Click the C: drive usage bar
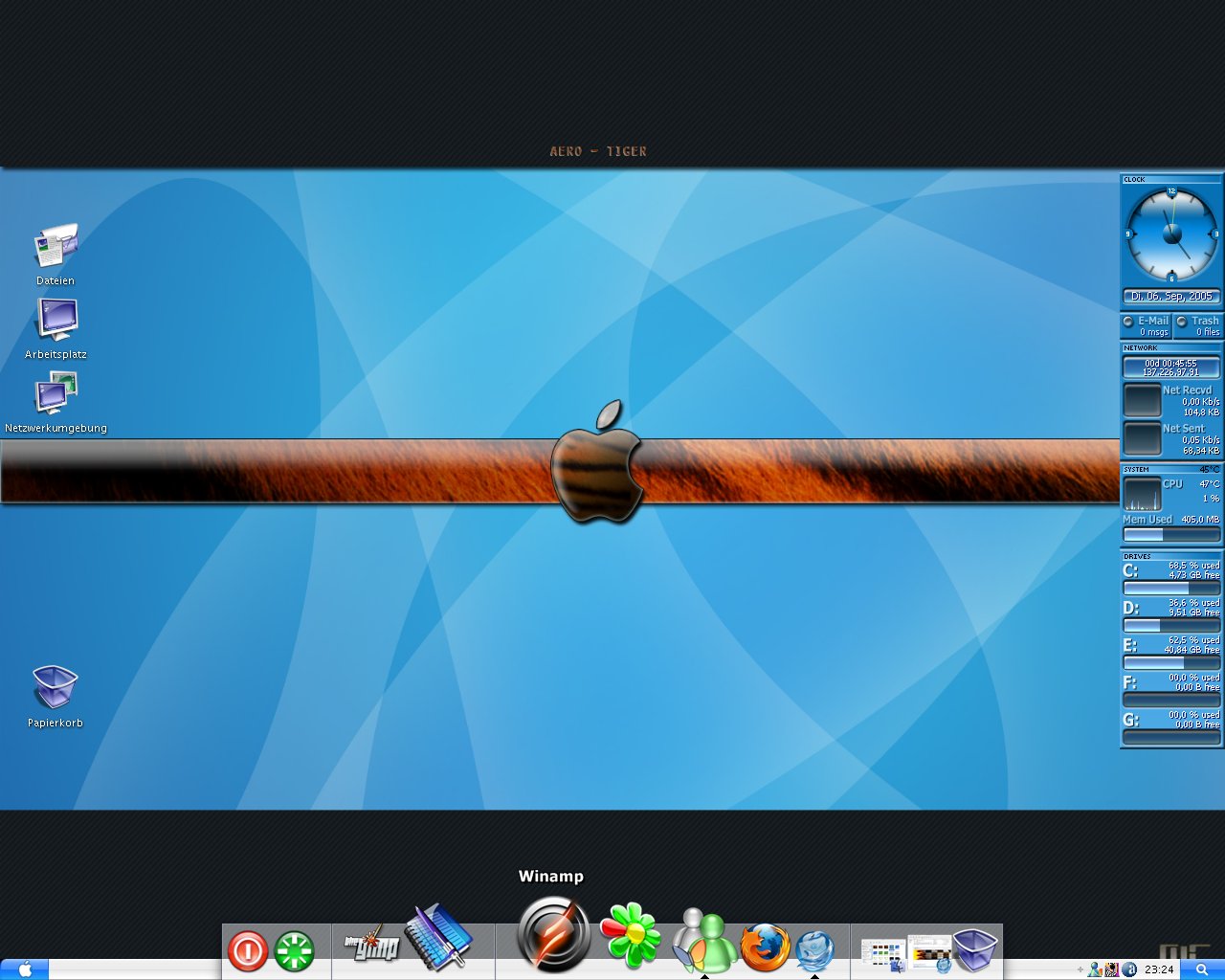 pos(1171,589)
